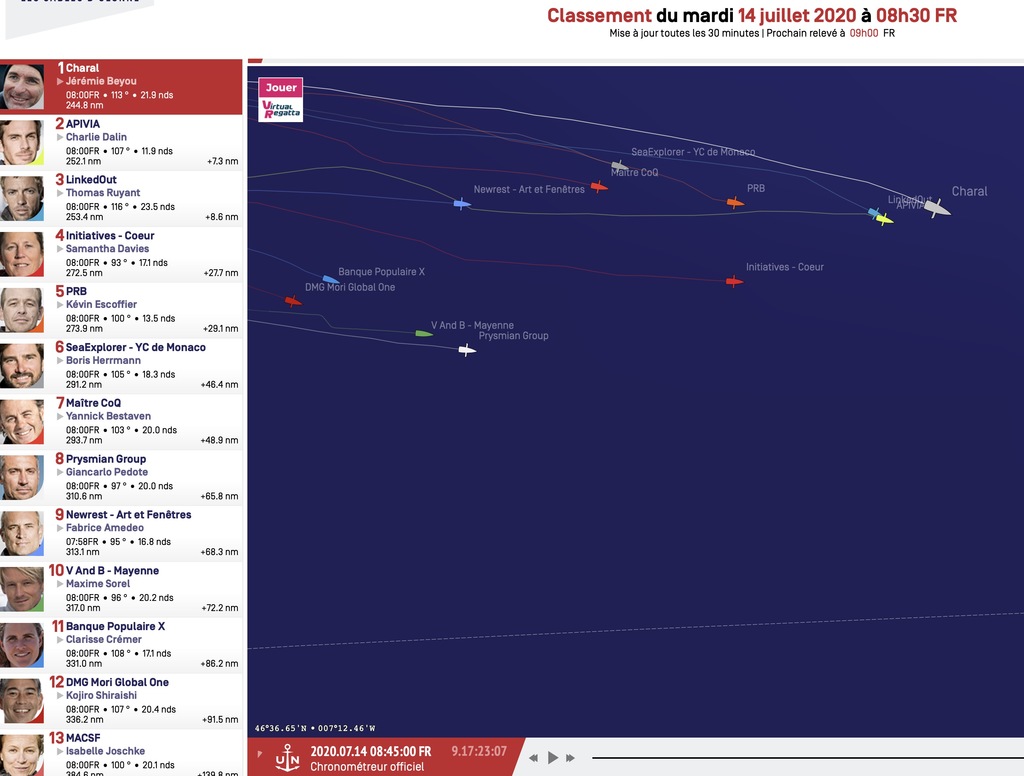Click the race elapsed time 9.17:23:07
This screenshot has width=1024, height=776.
479,751
